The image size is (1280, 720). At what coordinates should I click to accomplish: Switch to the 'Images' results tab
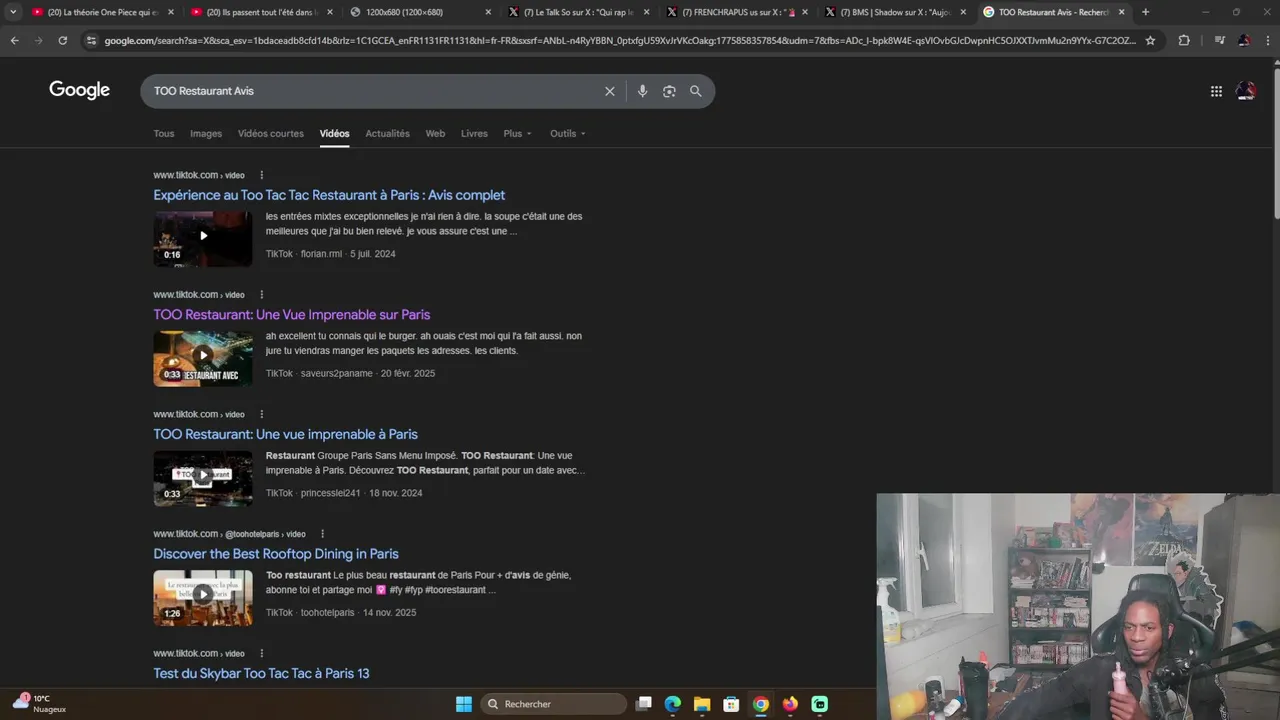206,134
